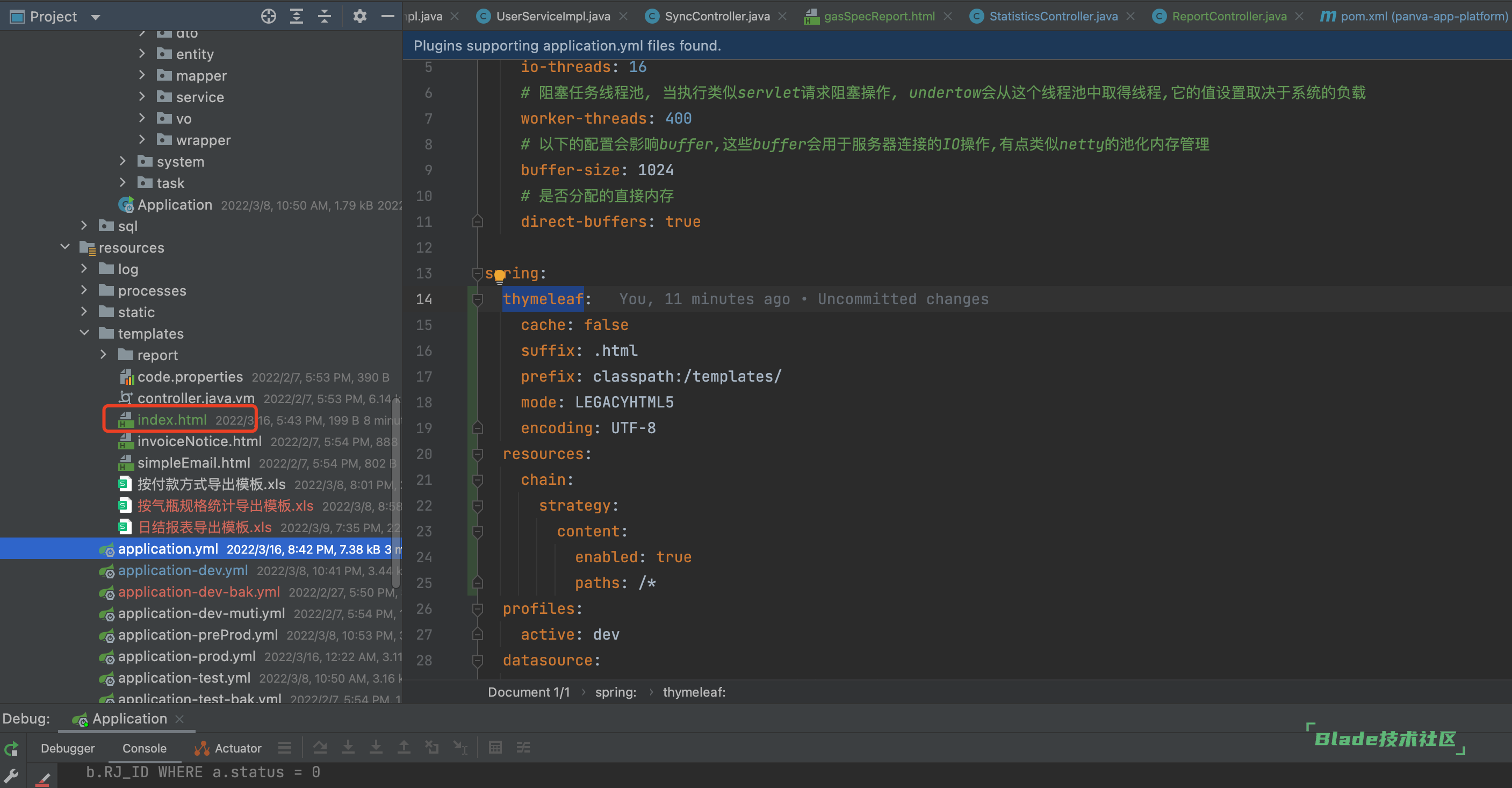Click the Document 1/1 breadcrumb

[529, 692]
